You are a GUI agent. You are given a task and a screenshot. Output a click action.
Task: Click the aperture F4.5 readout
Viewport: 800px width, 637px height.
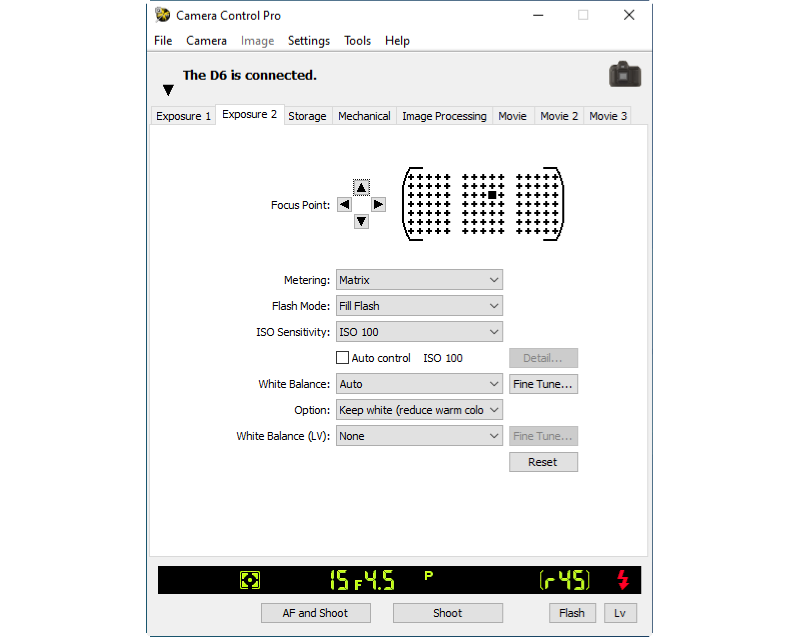point(374,580)
